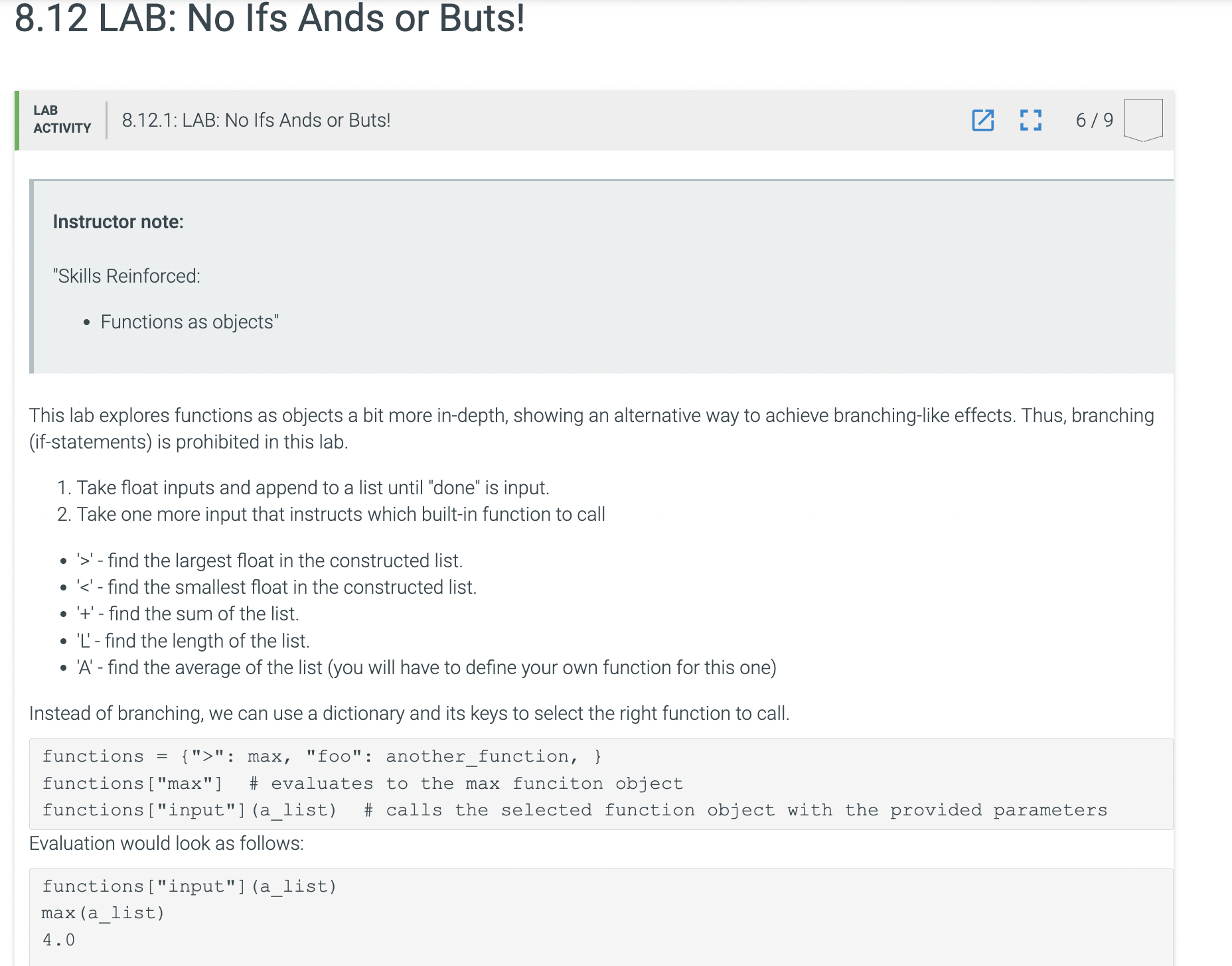Image resolution: width=1232 pixels, height=966 pixels.
Task: Click the 'A' average of list bullet
Action: [x=425, y=667]
